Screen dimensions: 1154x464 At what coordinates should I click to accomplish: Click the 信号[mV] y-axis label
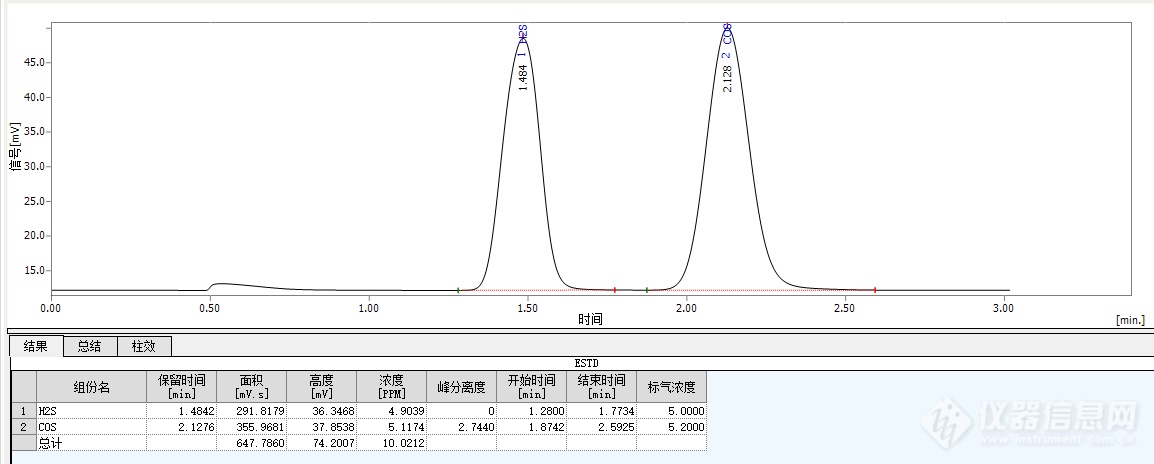point(15,148)
